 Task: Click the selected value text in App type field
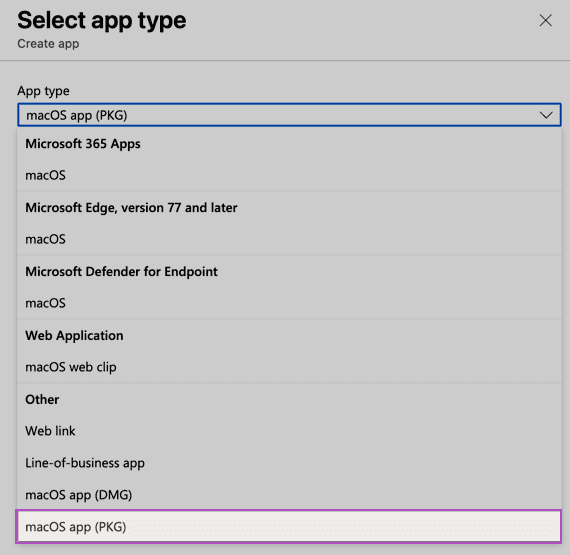click(77, 115)
